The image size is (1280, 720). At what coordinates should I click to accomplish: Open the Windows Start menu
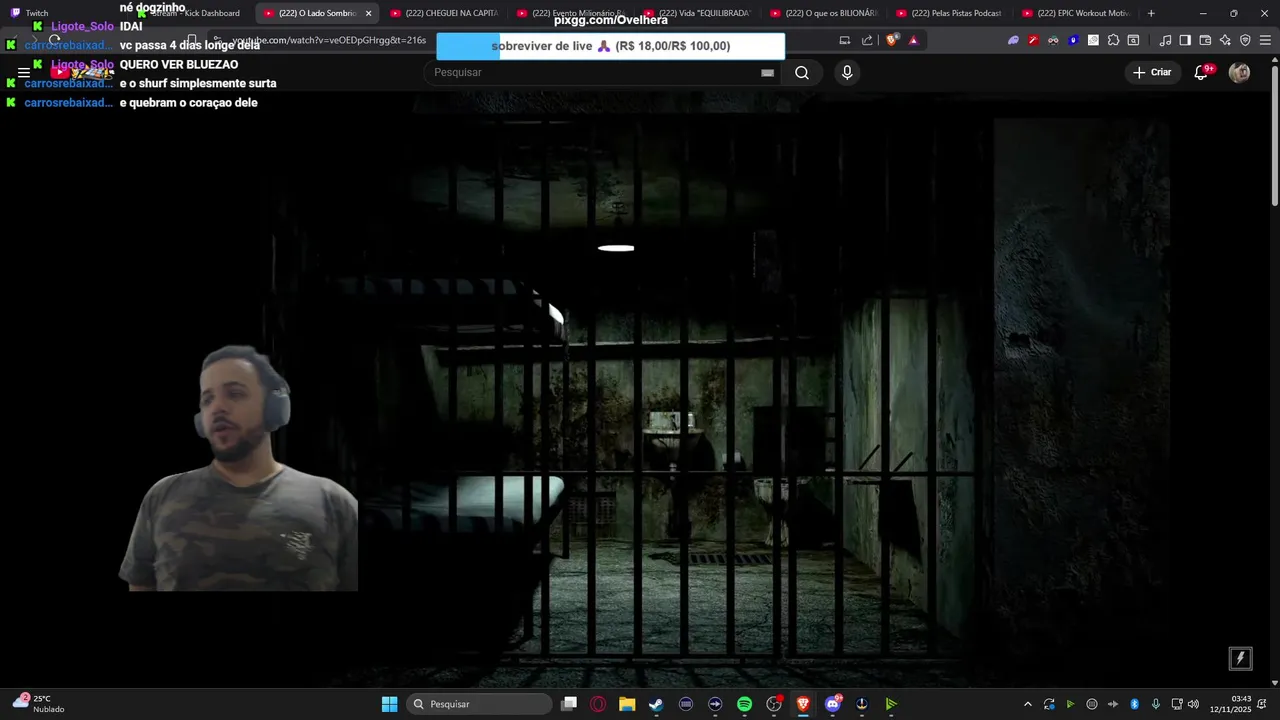pyautogui.click(x=389, y=704)
